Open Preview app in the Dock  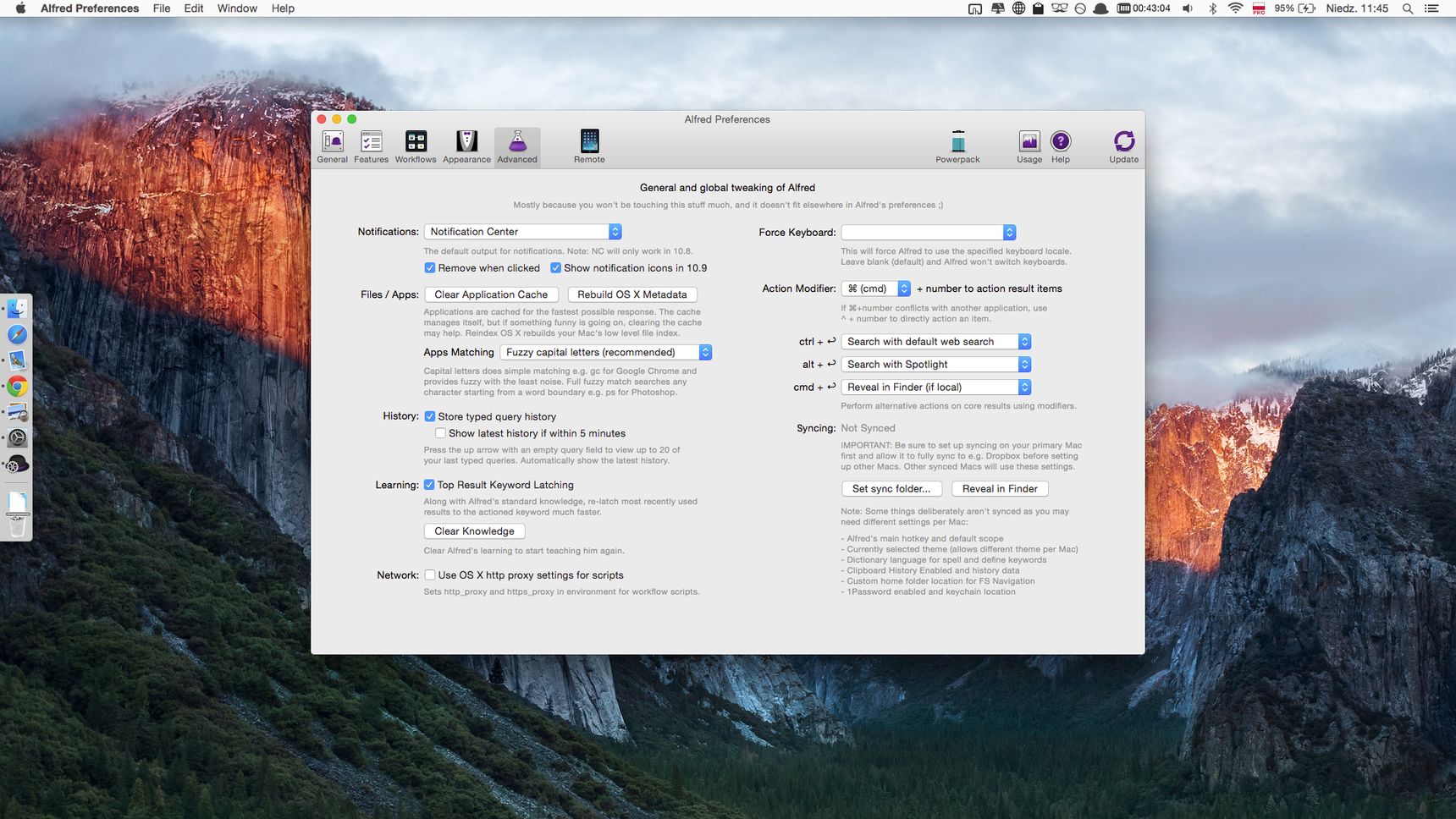tap(17, 412)
